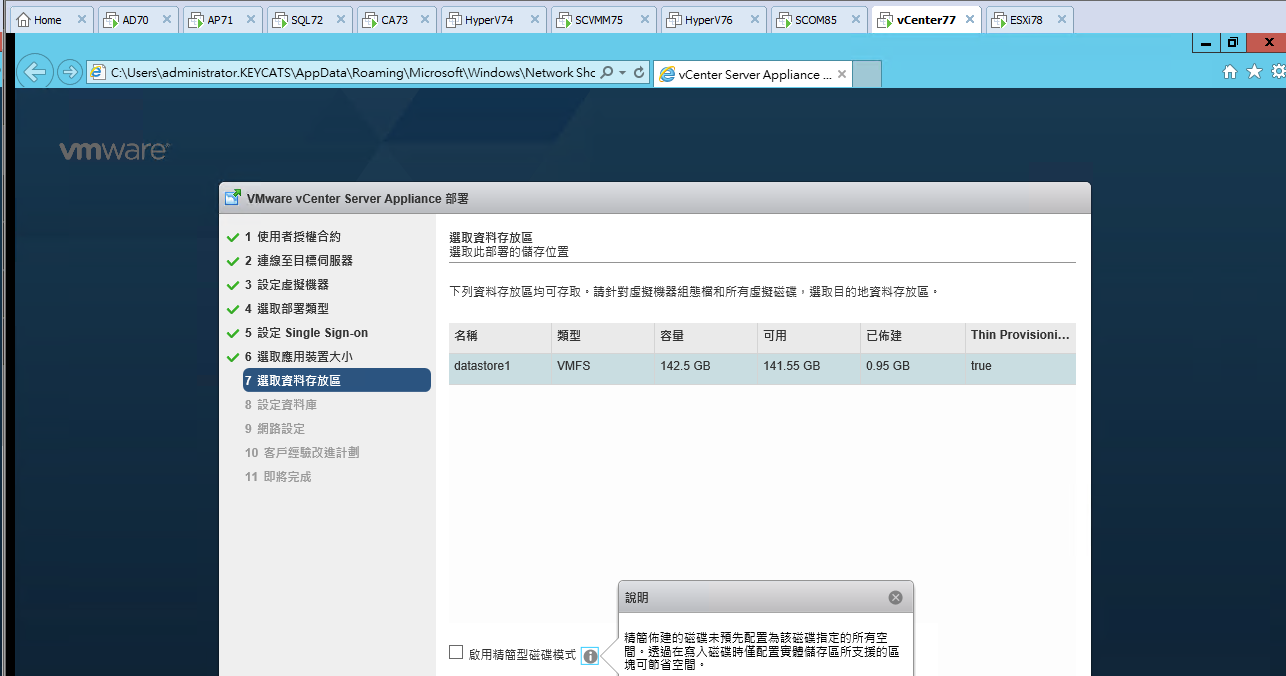1286x676 pixels.
Task: Close the vCenter Server Appliance browser tab
Action: pyautogui.click(x=842, y=74)
